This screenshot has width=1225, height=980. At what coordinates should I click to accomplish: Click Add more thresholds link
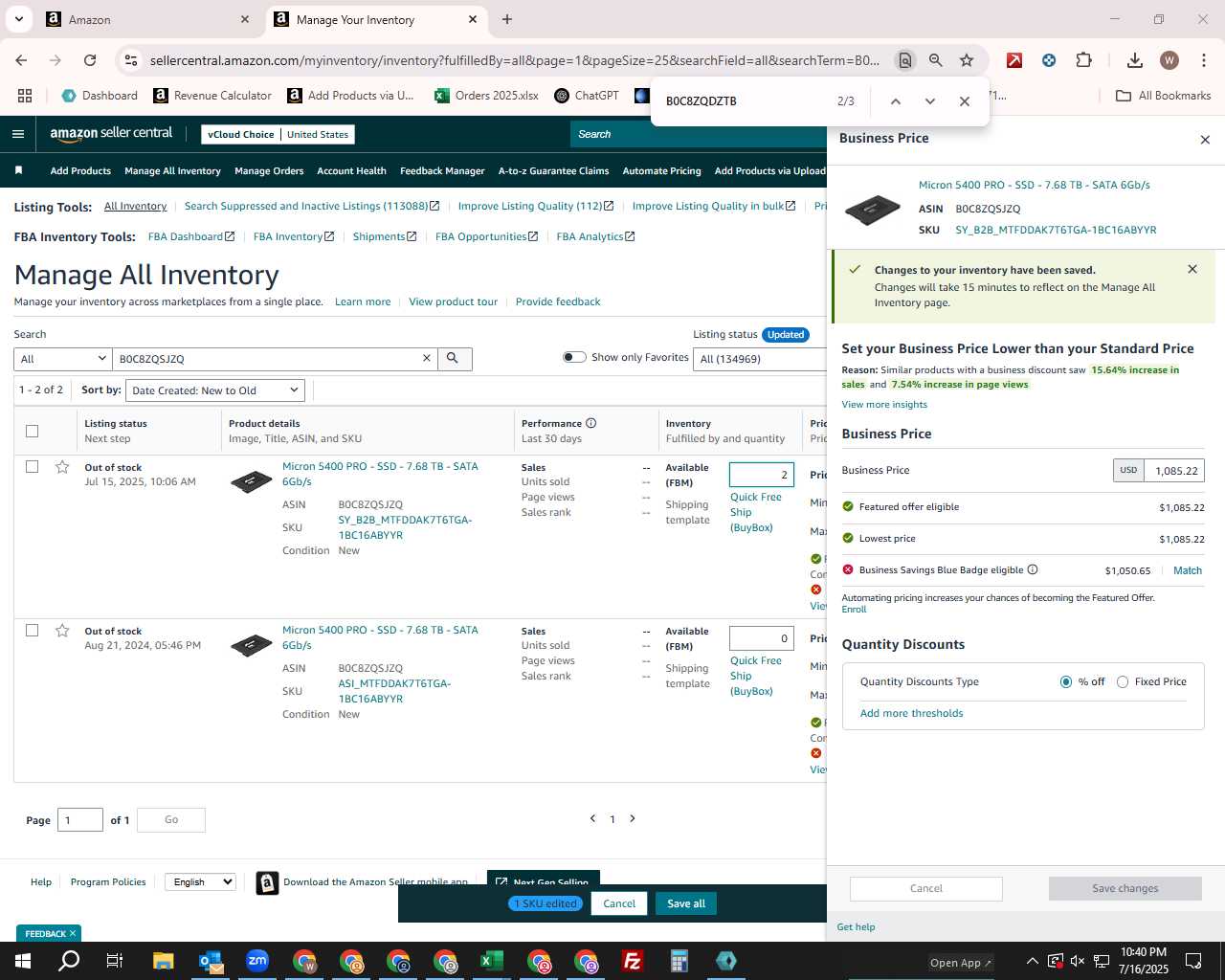click(911, 713)
